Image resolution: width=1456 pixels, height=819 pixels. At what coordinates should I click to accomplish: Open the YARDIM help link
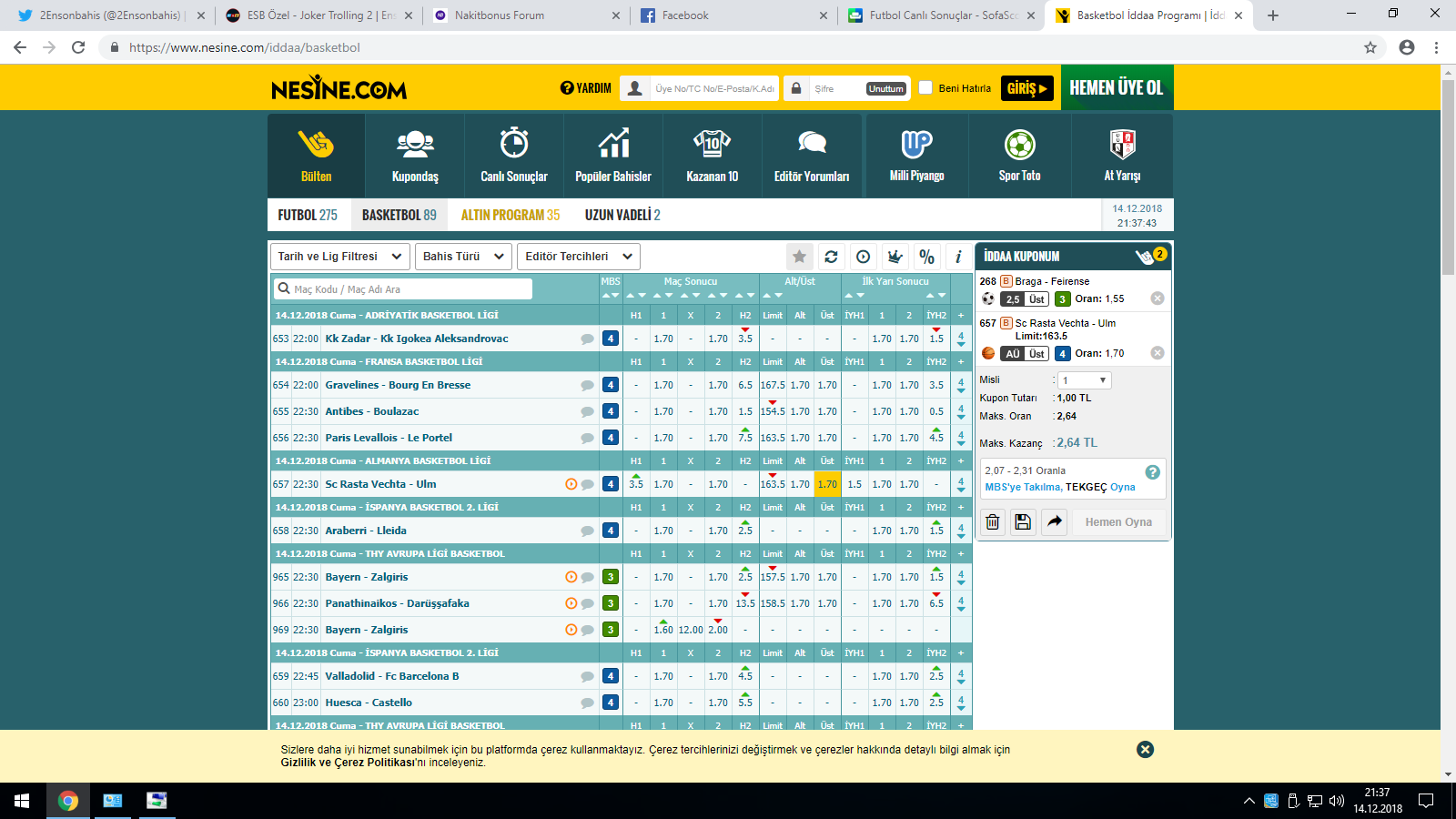click(586, 88)
